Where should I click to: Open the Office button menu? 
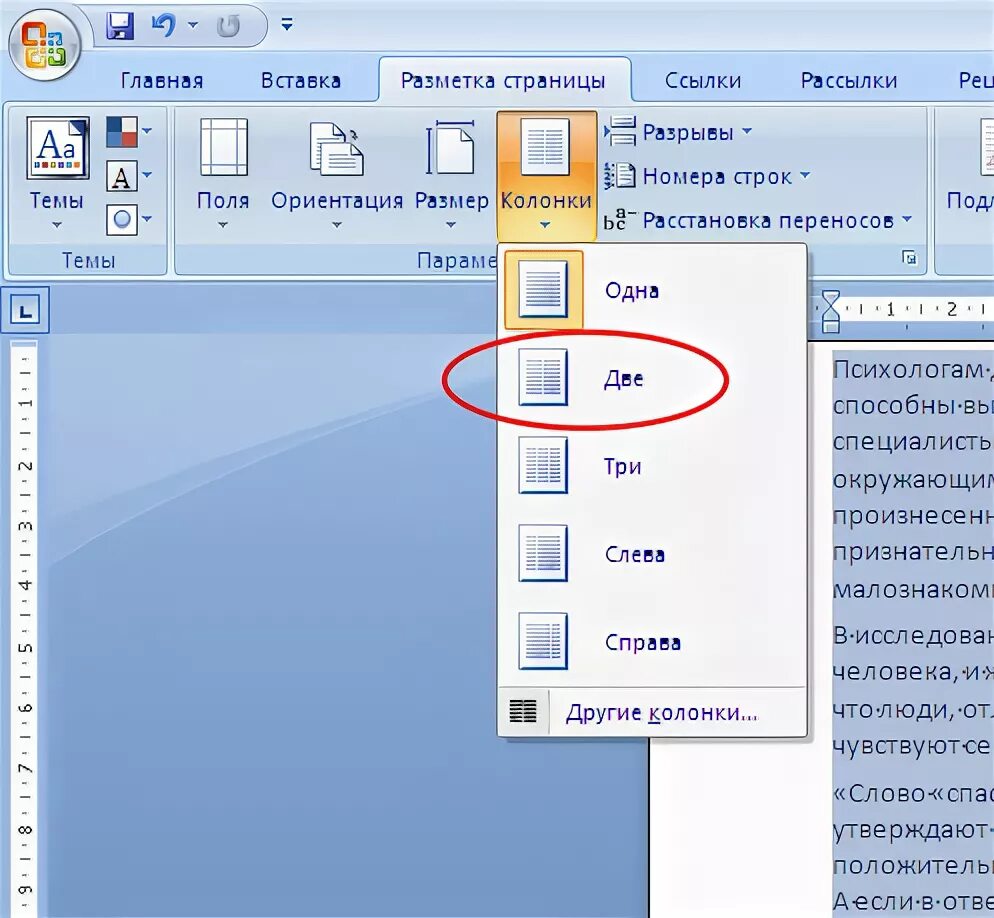coord(44,45)
